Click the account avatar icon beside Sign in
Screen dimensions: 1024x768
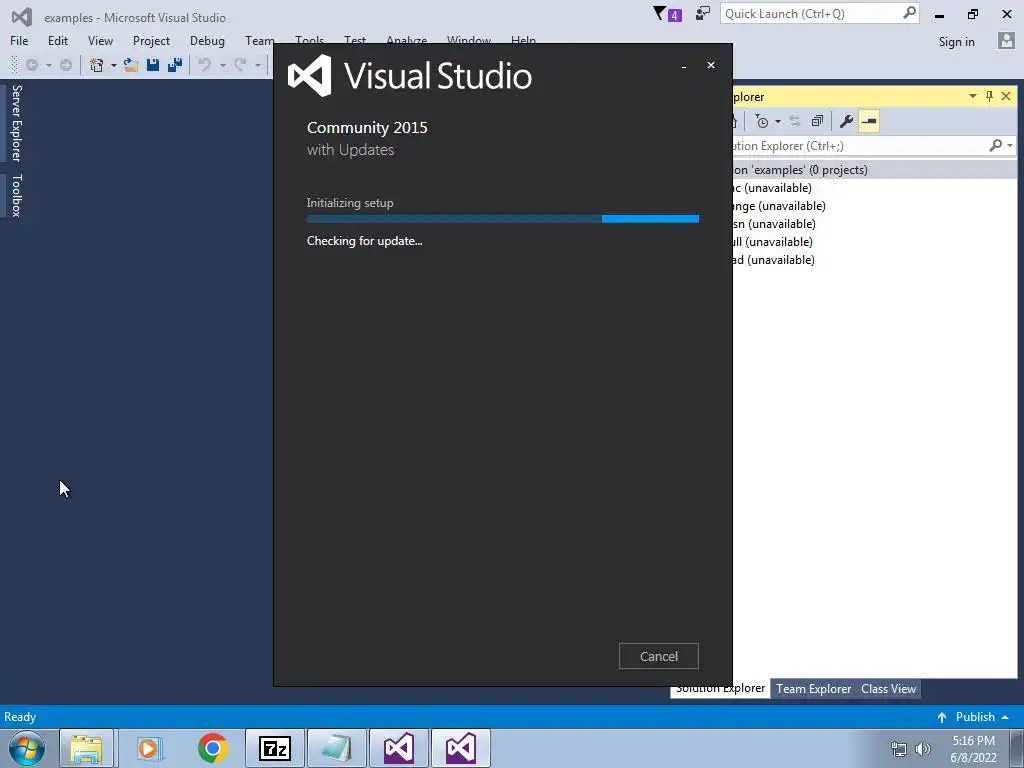tap(1006, 40)
